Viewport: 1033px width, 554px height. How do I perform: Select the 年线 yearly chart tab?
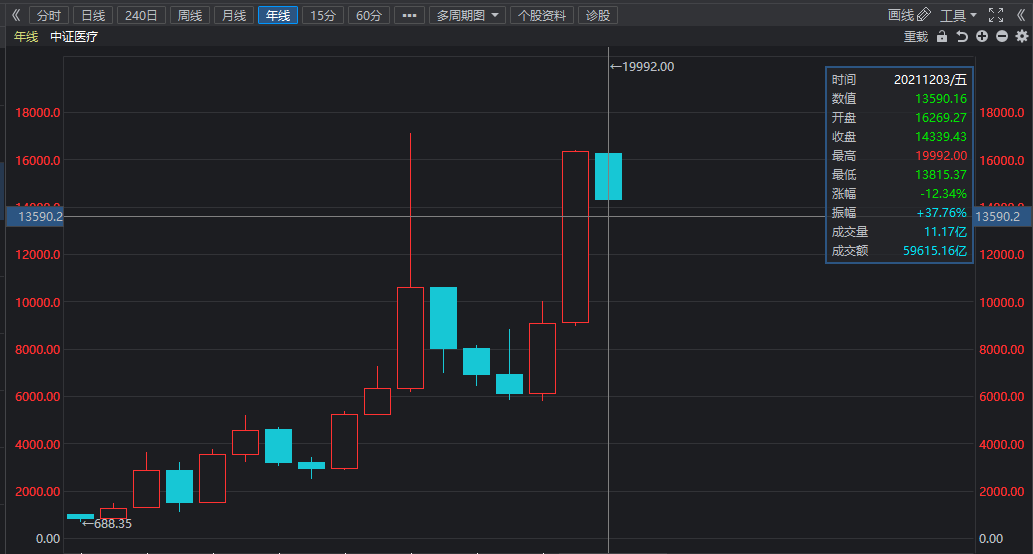click(278, 15)
